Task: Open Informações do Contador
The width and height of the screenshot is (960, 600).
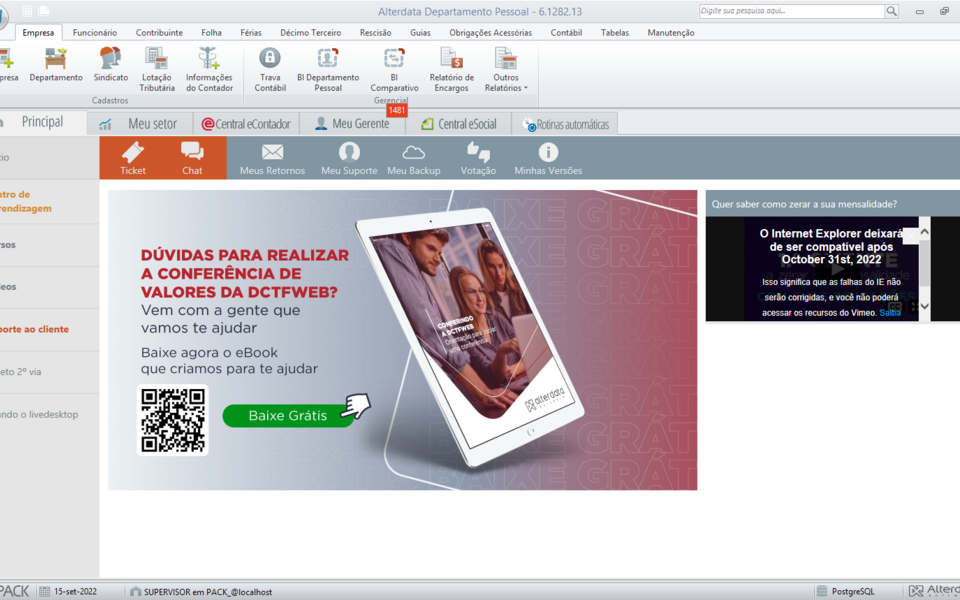Action: 209,69
